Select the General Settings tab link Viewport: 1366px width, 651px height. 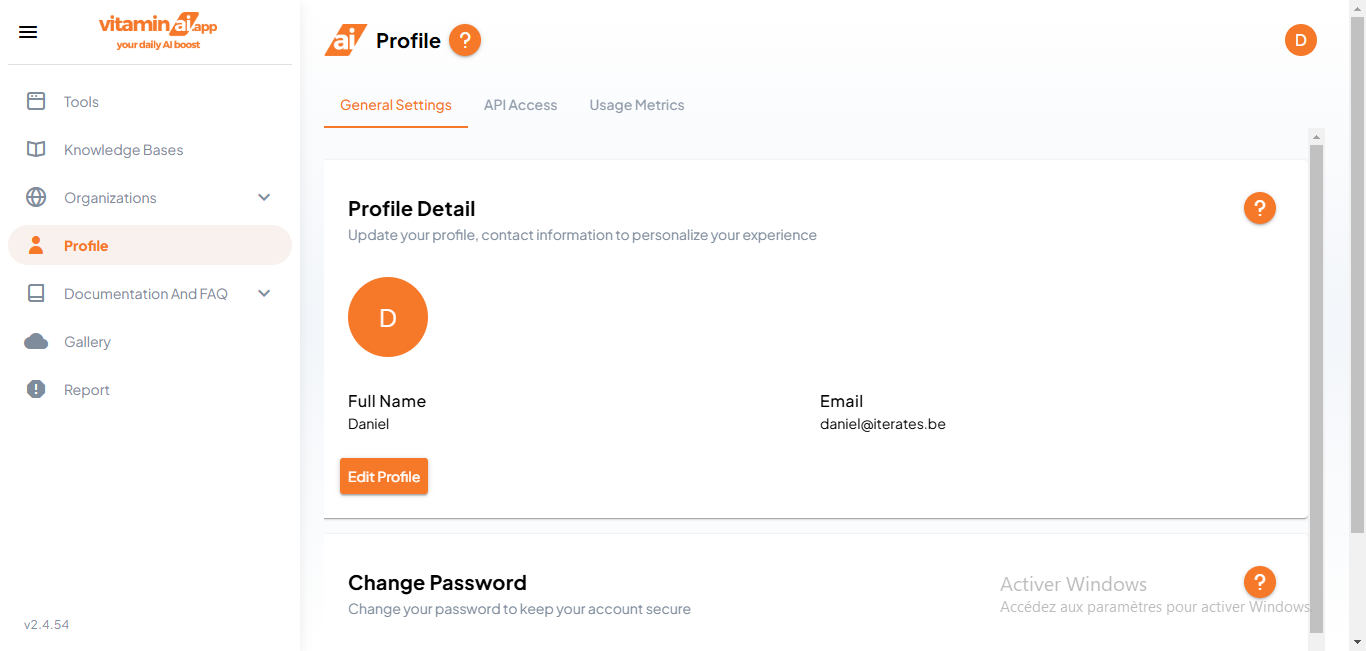[395, 104]
